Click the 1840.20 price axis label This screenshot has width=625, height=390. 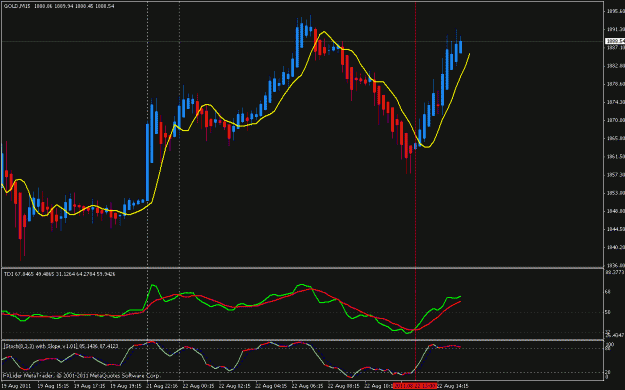615,247
